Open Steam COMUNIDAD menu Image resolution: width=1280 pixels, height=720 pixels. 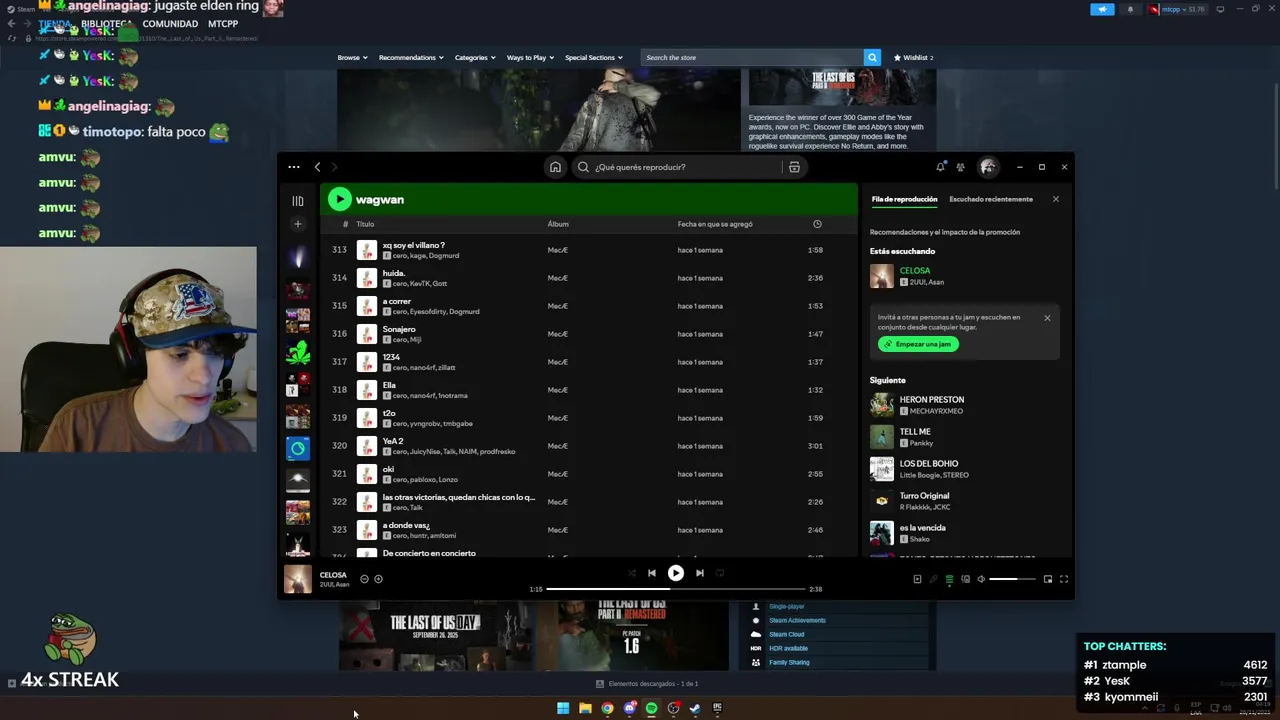[170, 23]
